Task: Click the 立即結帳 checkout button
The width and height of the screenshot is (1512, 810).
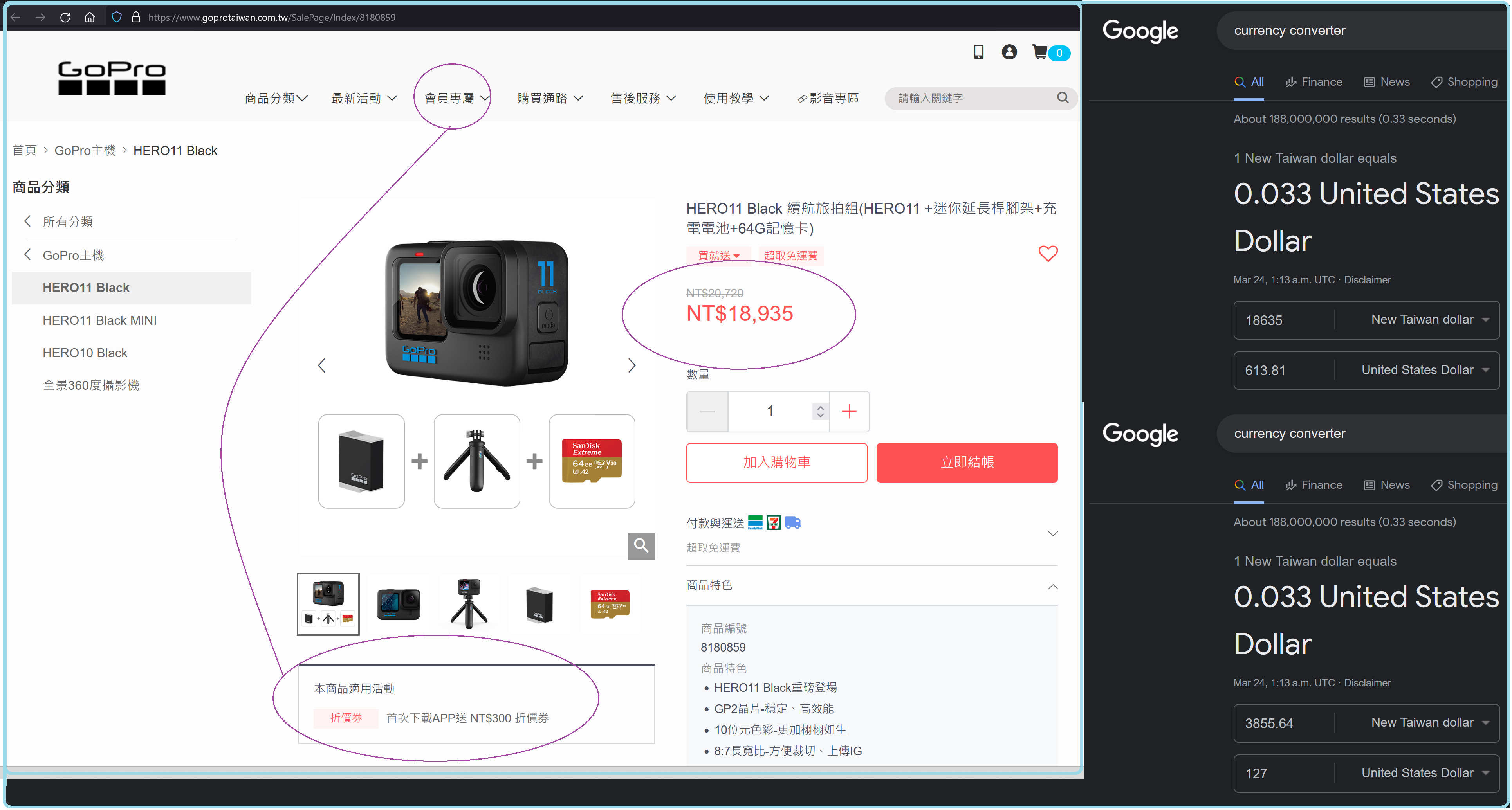Action: pyautogui.click(x=967, y=463)
